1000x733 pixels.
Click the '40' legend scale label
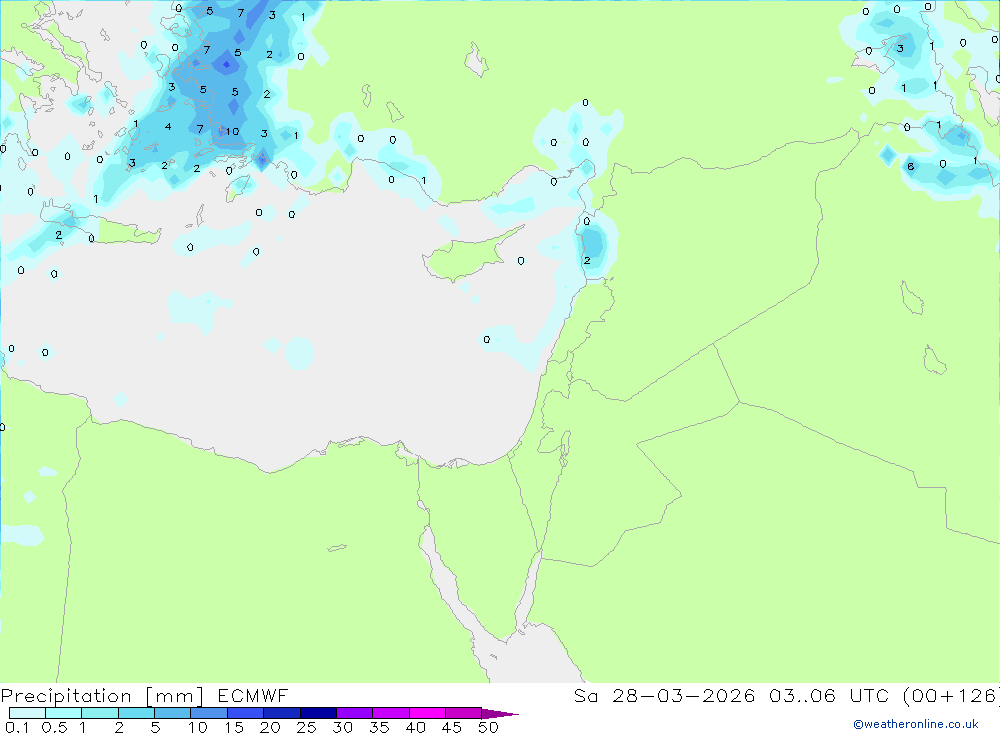[416, 727]
